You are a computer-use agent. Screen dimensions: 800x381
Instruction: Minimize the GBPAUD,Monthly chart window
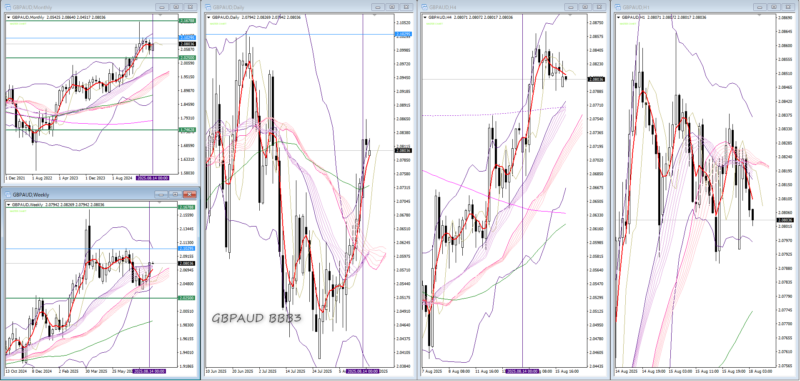click(161, 7)
